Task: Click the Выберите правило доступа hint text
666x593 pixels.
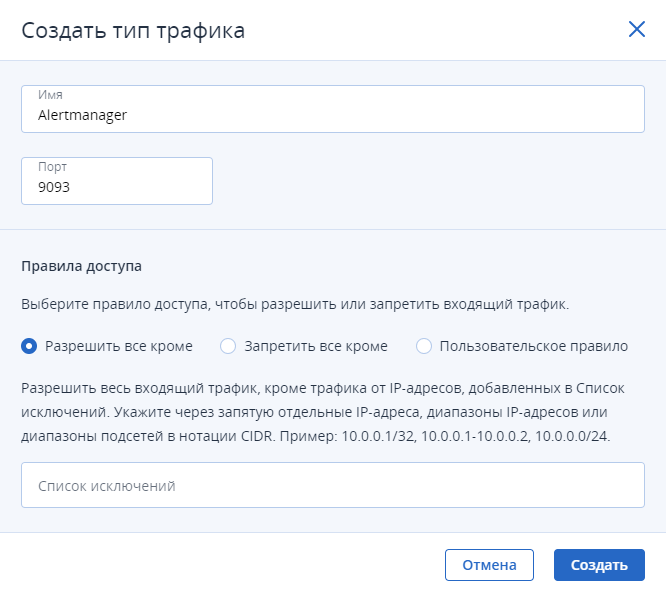Action: tap(295, 304)
